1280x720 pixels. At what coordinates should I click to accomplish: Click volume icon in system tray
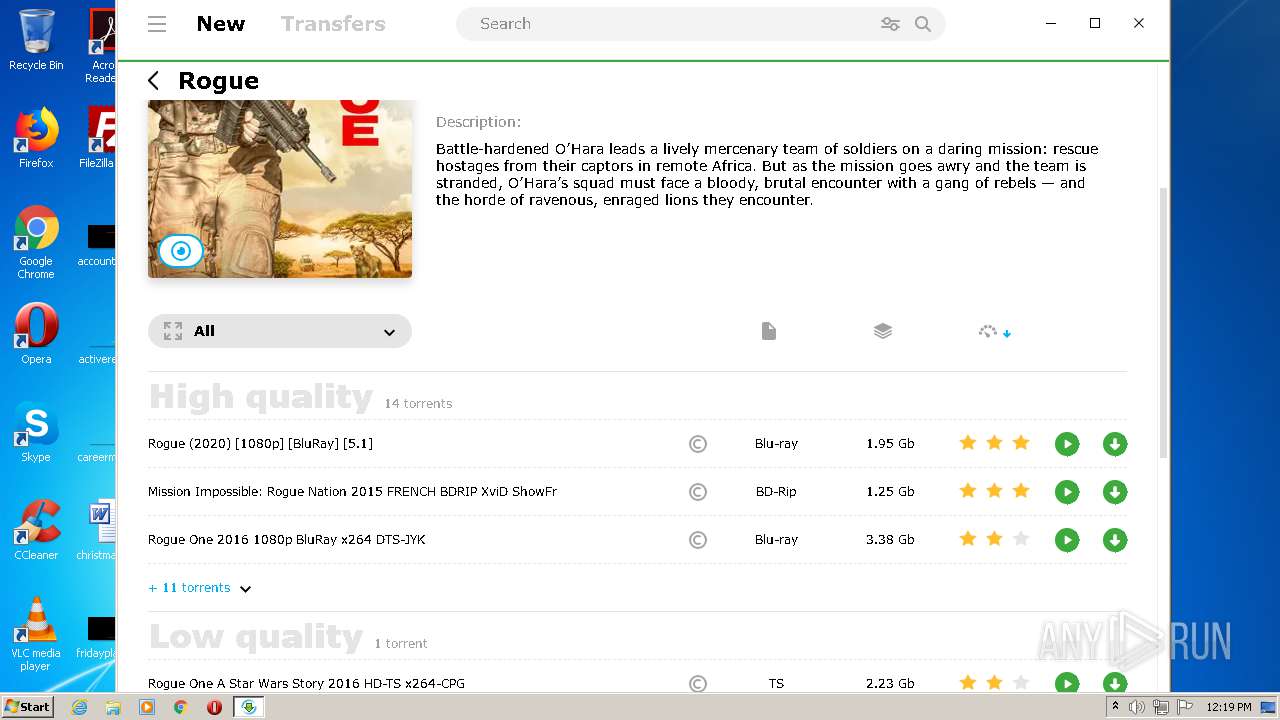pyautogui.click(x=1137, y=707)
